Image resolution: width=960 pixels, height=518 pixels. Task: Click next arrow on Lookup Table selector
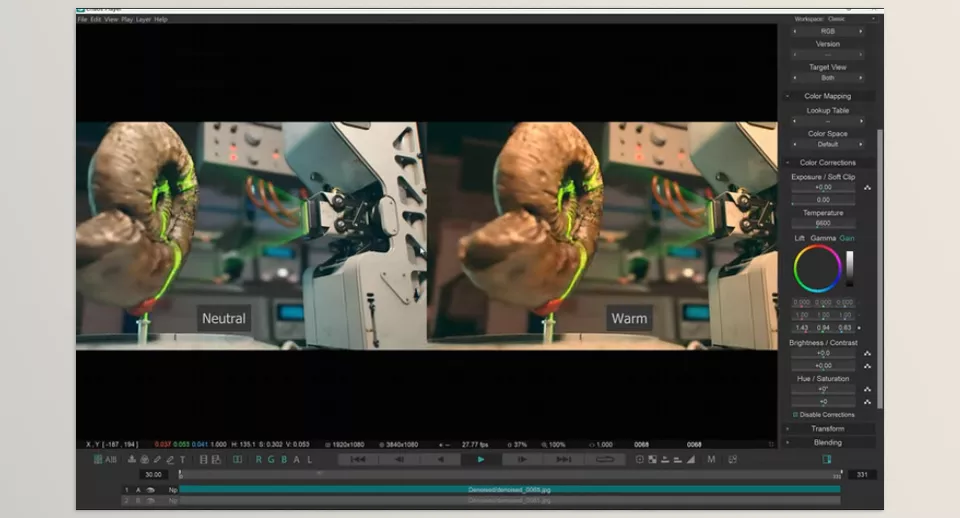(x=860, y=121)
